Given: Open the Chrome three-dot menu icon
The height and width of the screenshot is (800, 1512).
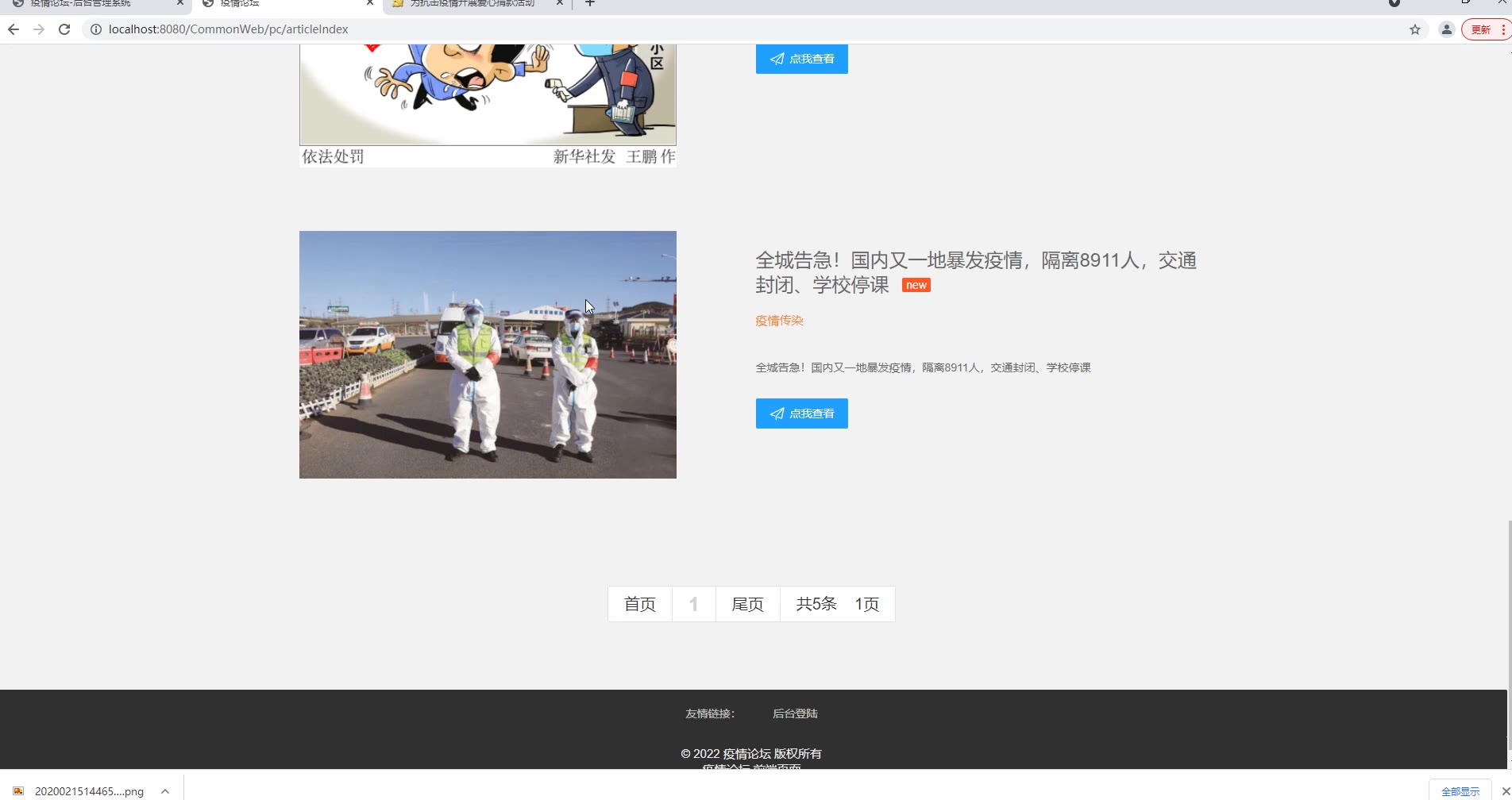Looking at the screenshot, I should [x=1503, y=29].
